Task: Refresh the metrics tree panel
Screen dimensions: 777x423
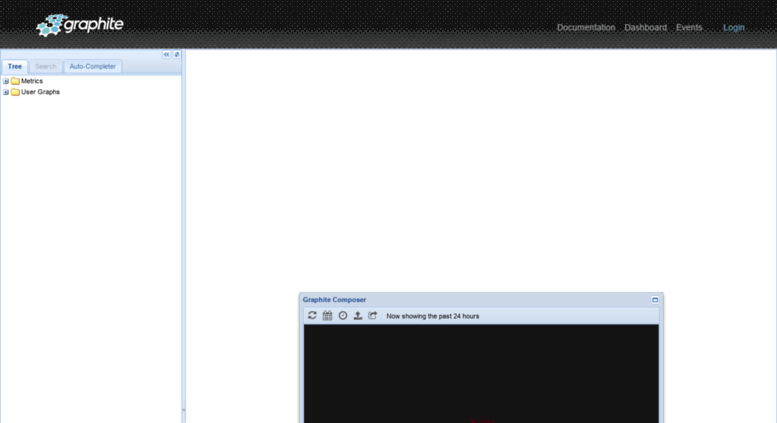Action: pyautogui.click(x=176, y=54)
